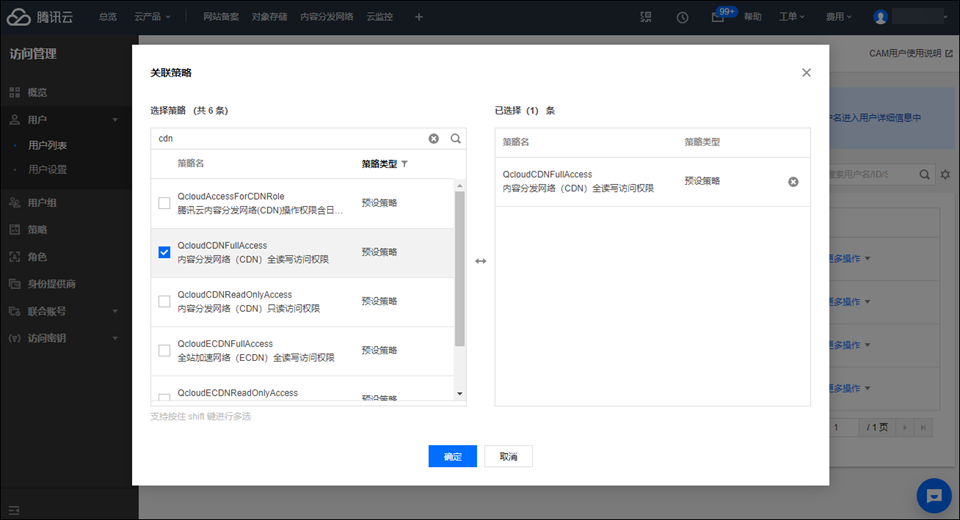Open 对象存储 in top navigation
Screen dimensions: 960x520
click(269, 17)
